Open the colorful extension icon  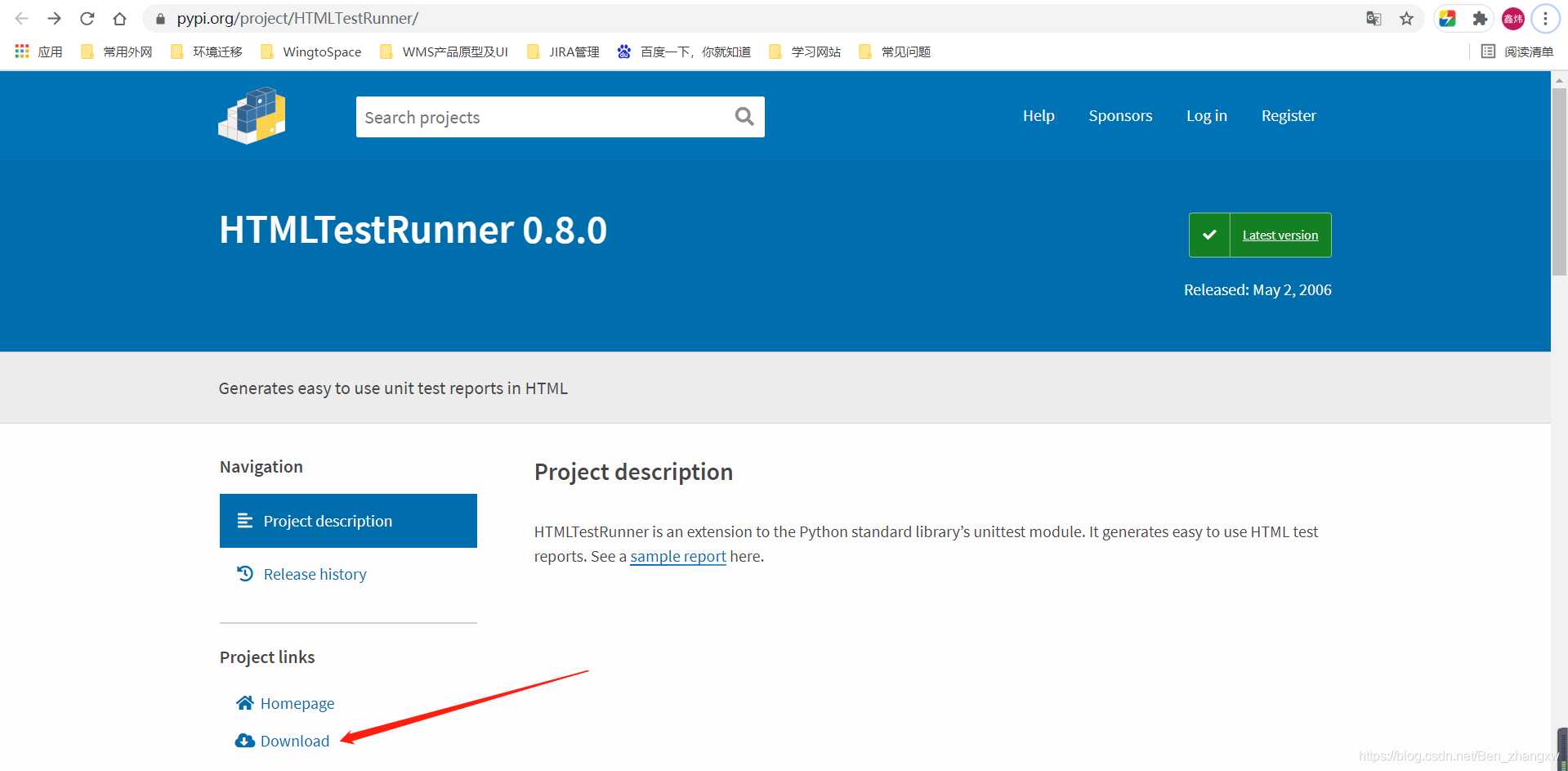pyautogui.click(x=1447, y=18)
